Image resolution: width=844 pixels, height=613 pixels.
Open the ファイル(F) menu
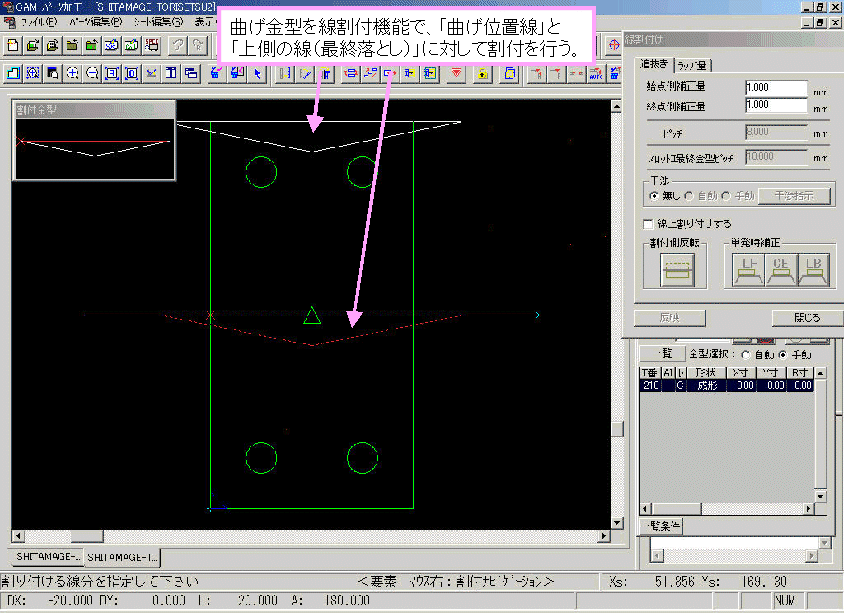39,22
